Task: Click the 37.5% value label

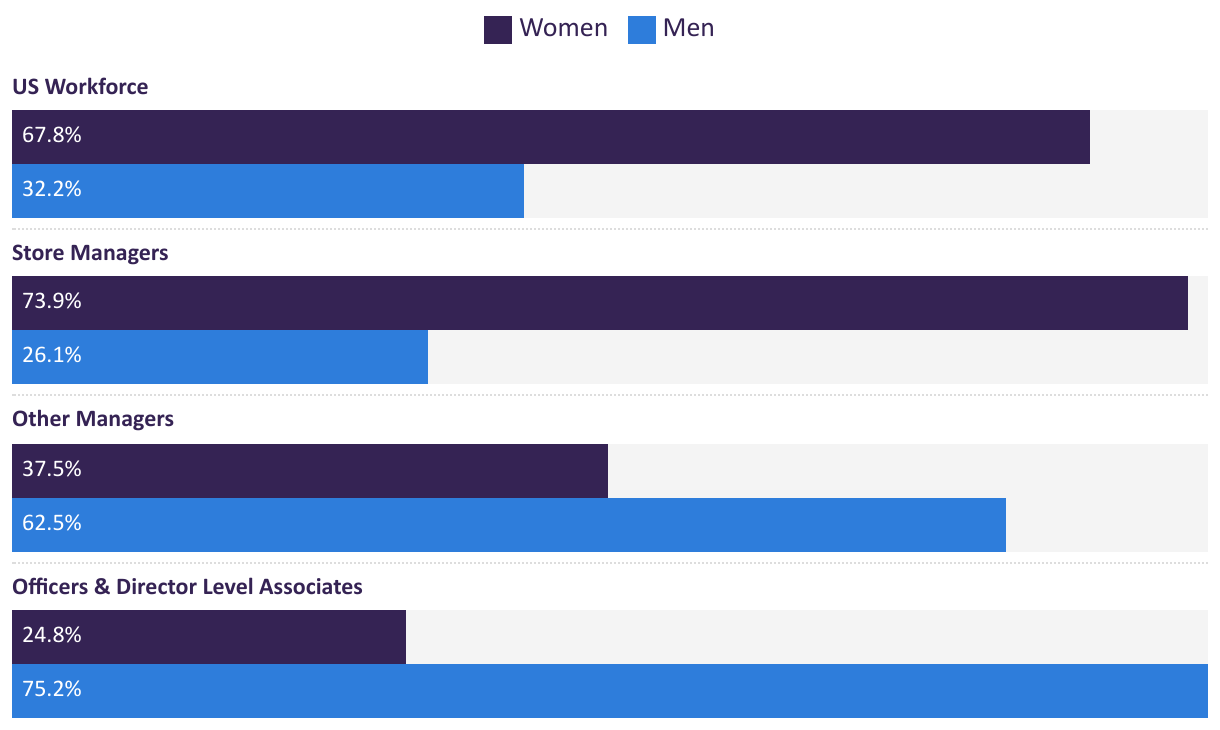Action: pos(52,470)
